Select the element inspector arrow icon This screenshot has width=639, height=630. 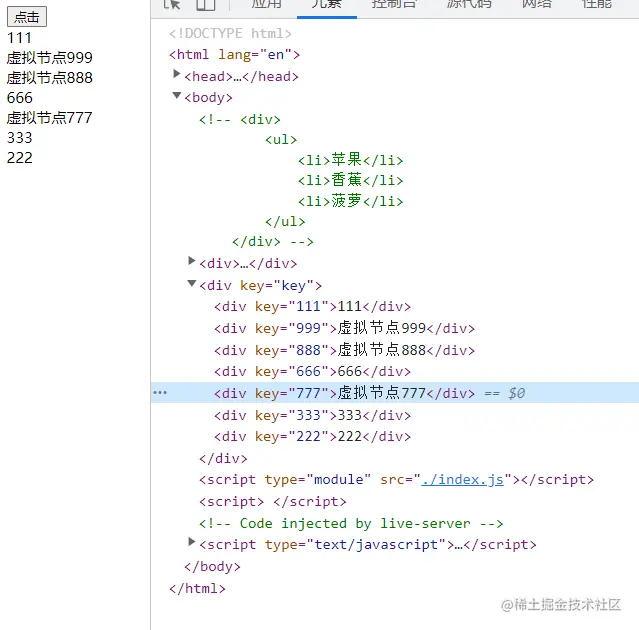pyautogui.click(x=172, y=4)
